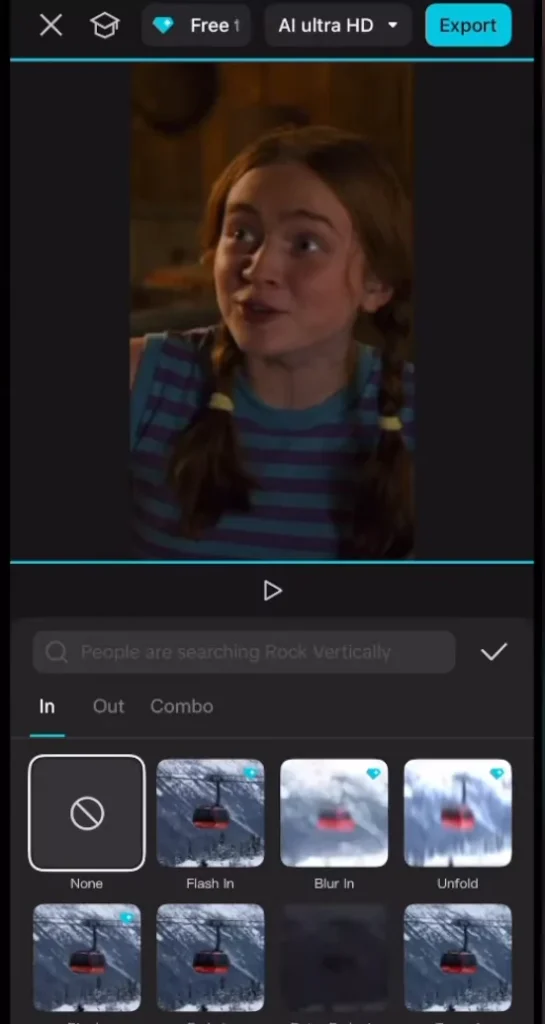Image resolution: width=545 pixels, height=1024 pixels.
Task: Click the video preview of the girl
Action: (272, 312)
